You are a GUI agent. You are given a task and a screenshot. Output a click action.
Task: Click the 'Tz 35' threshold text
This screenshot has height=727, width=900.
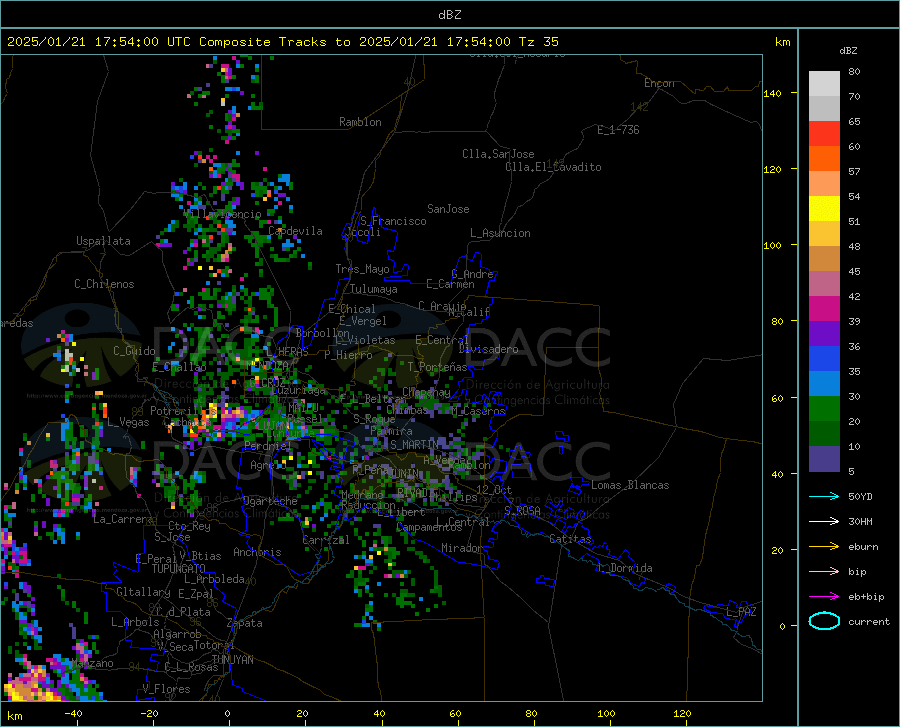(x=538, y=42)
